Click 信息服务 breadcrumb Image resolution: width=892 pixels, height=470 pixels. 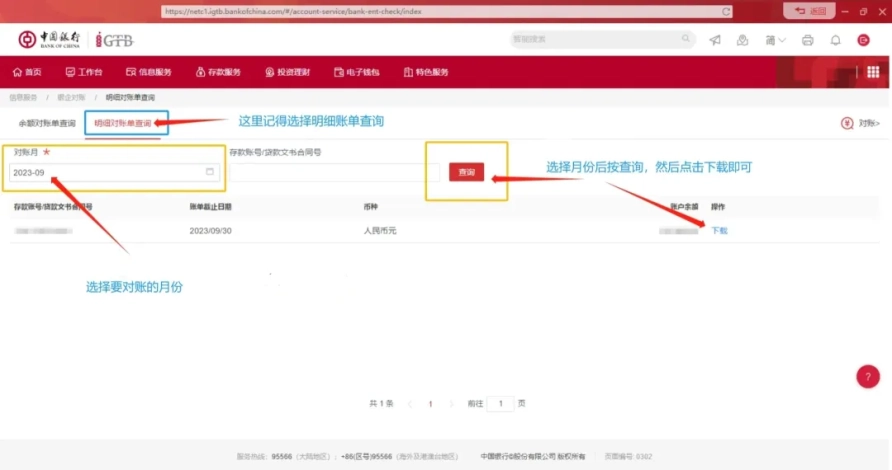[x=23, y=97]
